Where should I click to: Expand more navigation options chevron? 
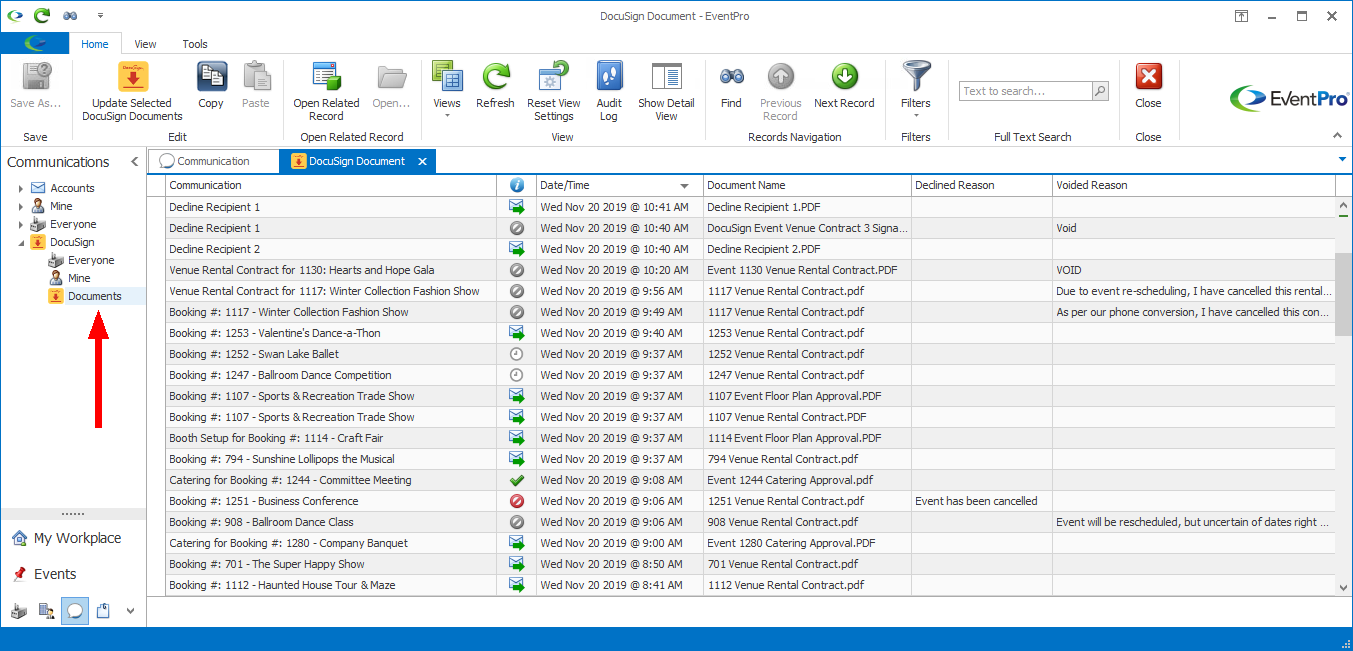(130, 611)
